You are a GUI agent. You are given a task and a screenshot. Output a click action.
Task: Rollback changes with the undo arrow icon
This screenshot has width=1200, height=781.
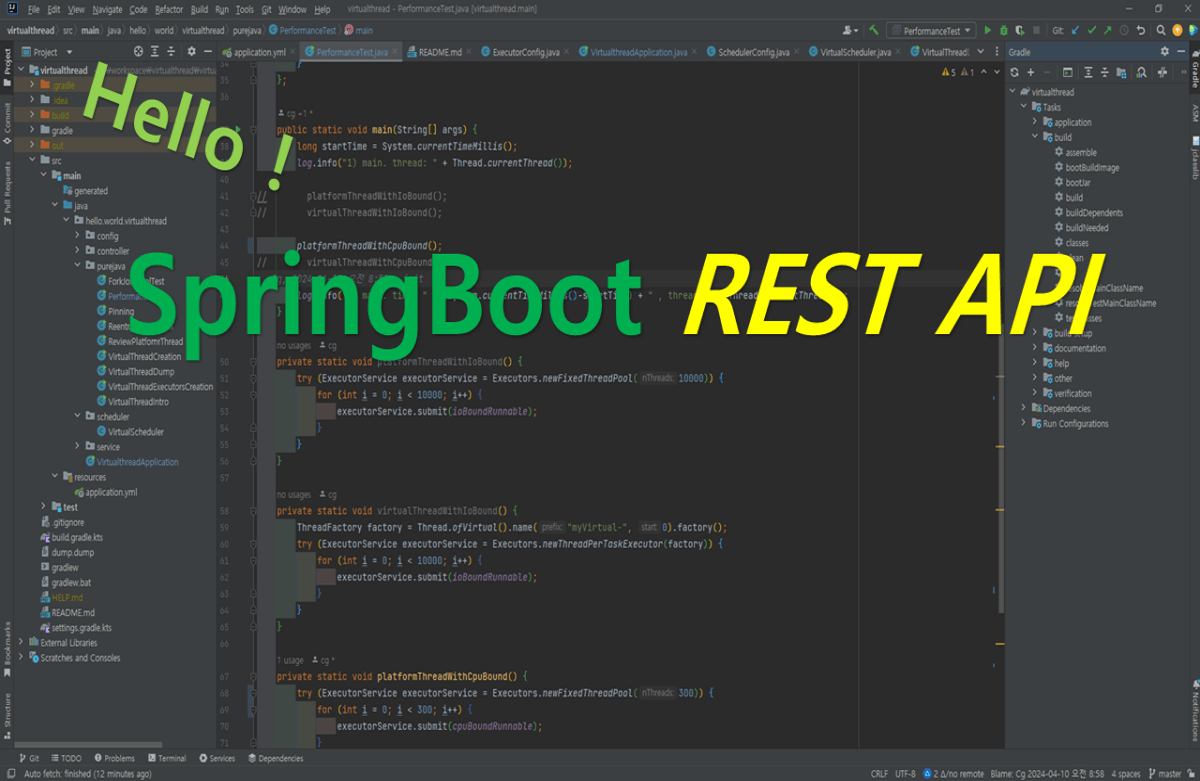pyautogui.click(x=1141, y=31)
